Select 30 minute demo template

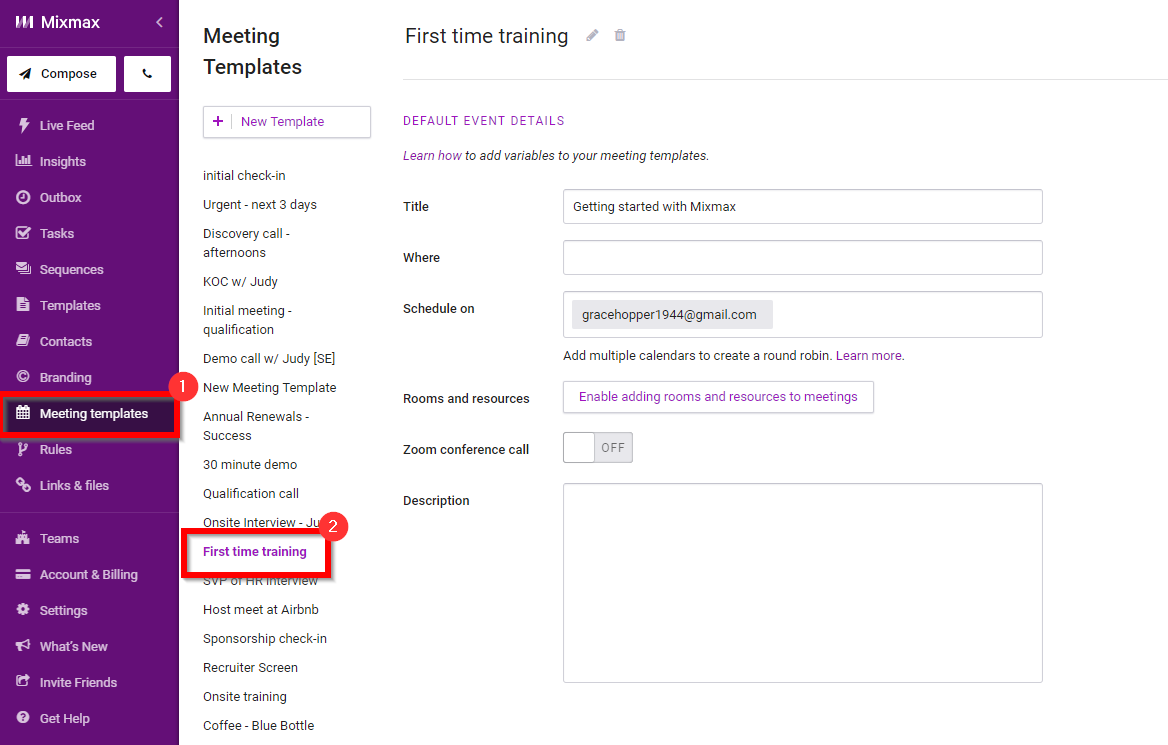(x=250, y=465)
